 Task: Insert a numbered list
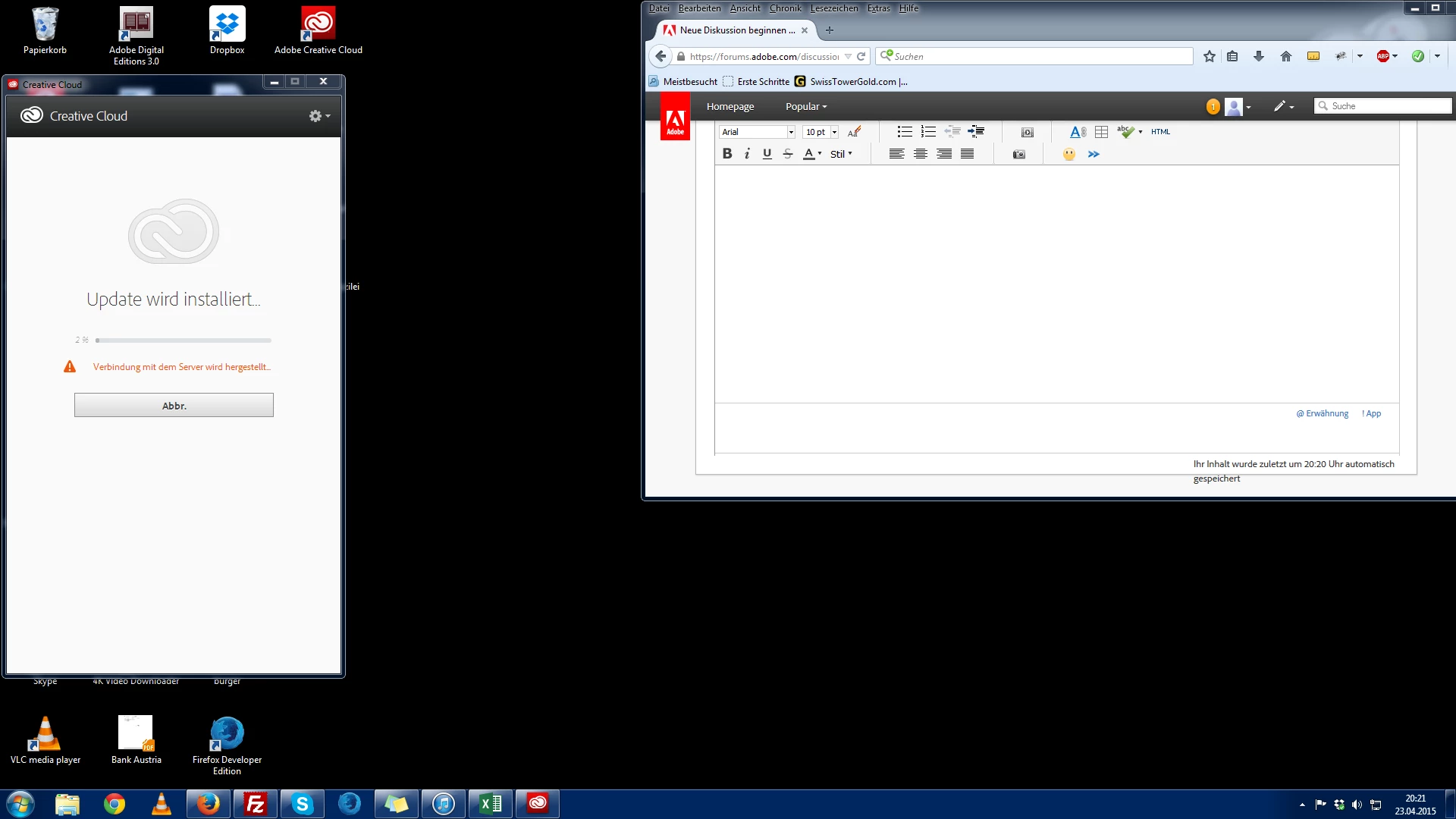click(928, 132)
